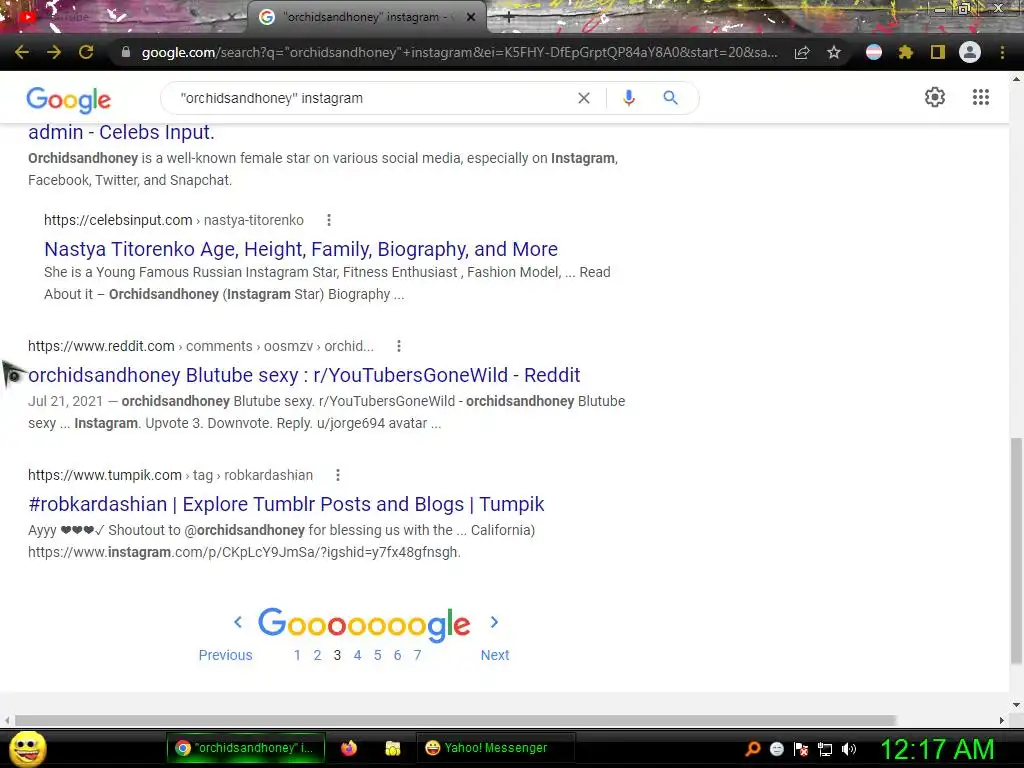Open more options for the tumpik.com result

coord(338,475)
